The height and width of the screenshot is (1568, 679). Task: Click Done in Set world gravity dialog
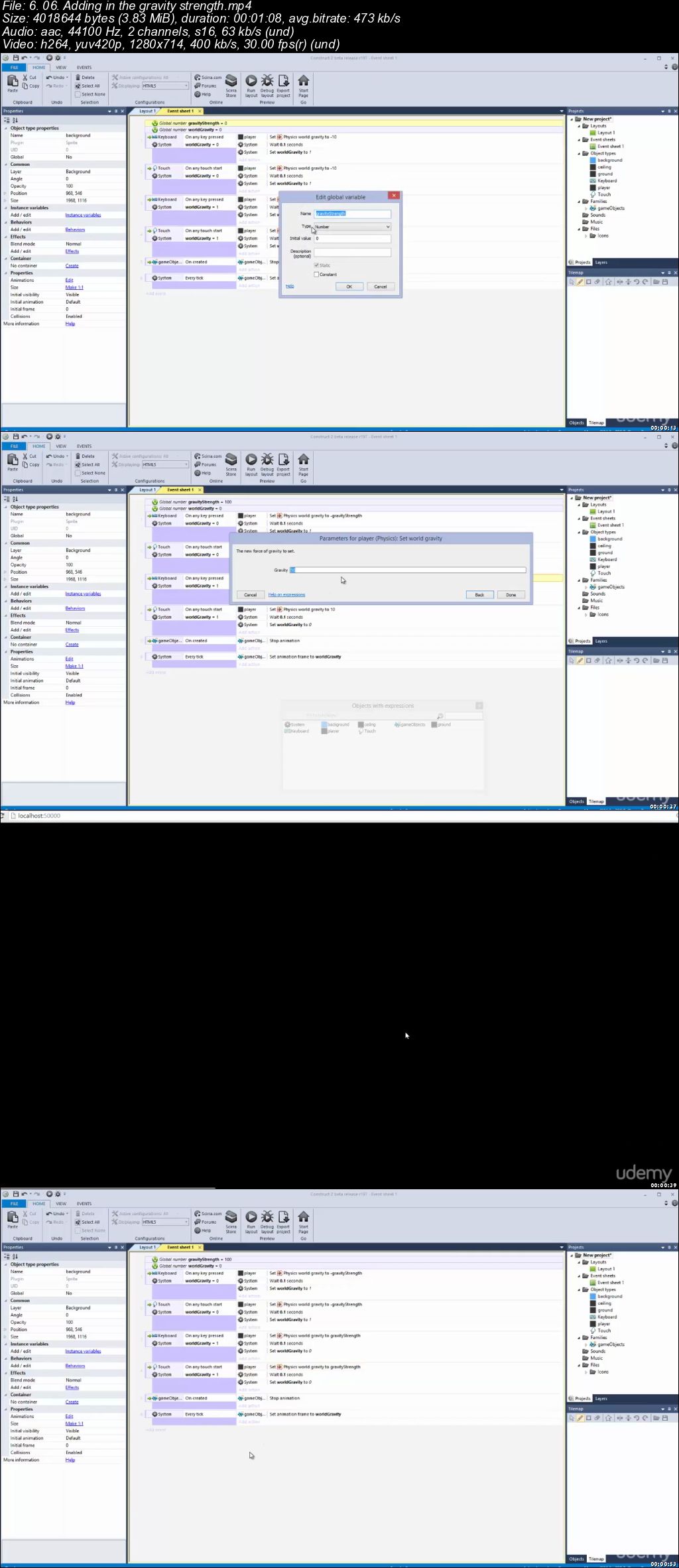pyautogui.click(x=511, y=595)
